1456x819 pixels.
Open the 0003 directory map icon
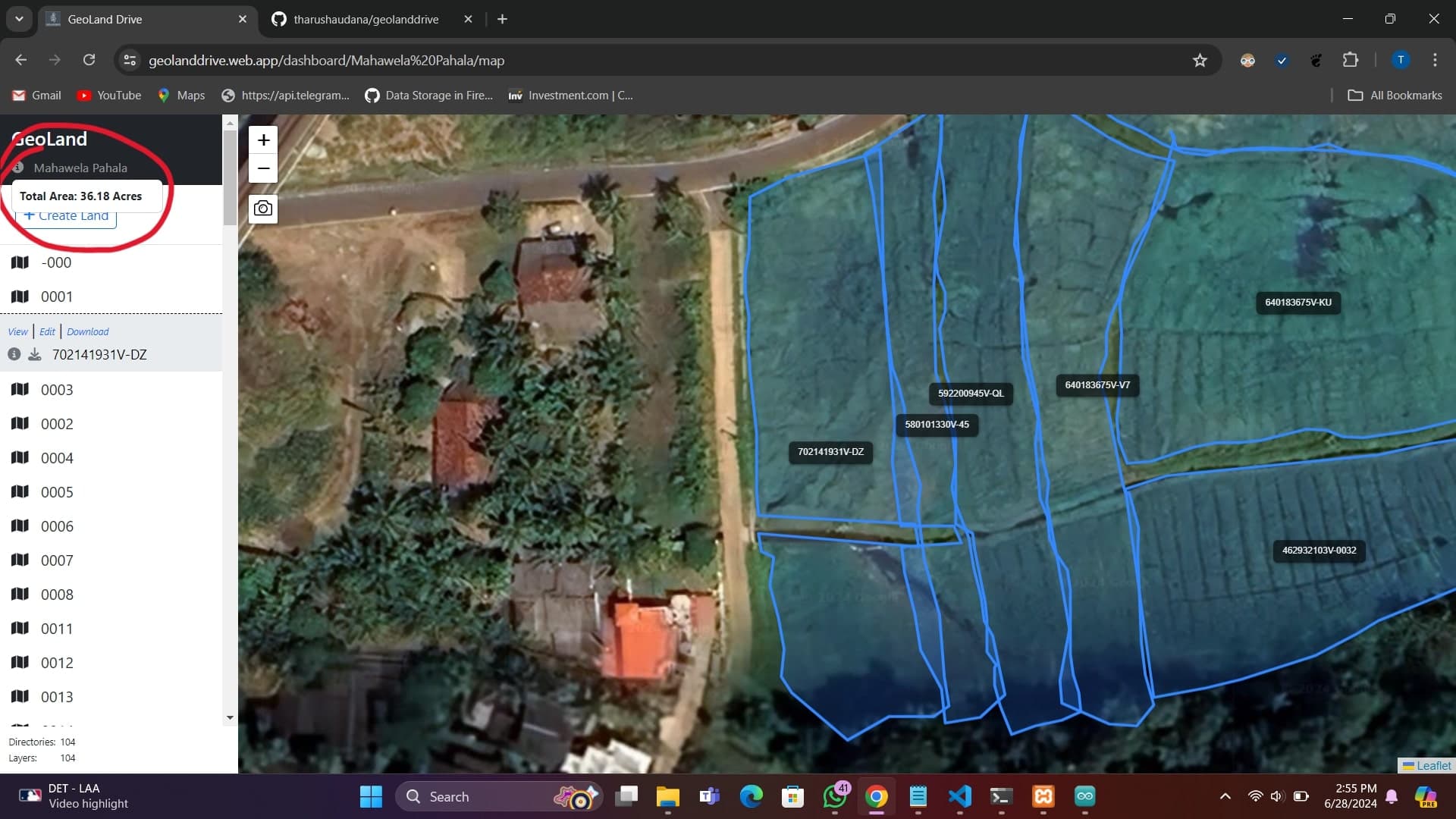20,390
